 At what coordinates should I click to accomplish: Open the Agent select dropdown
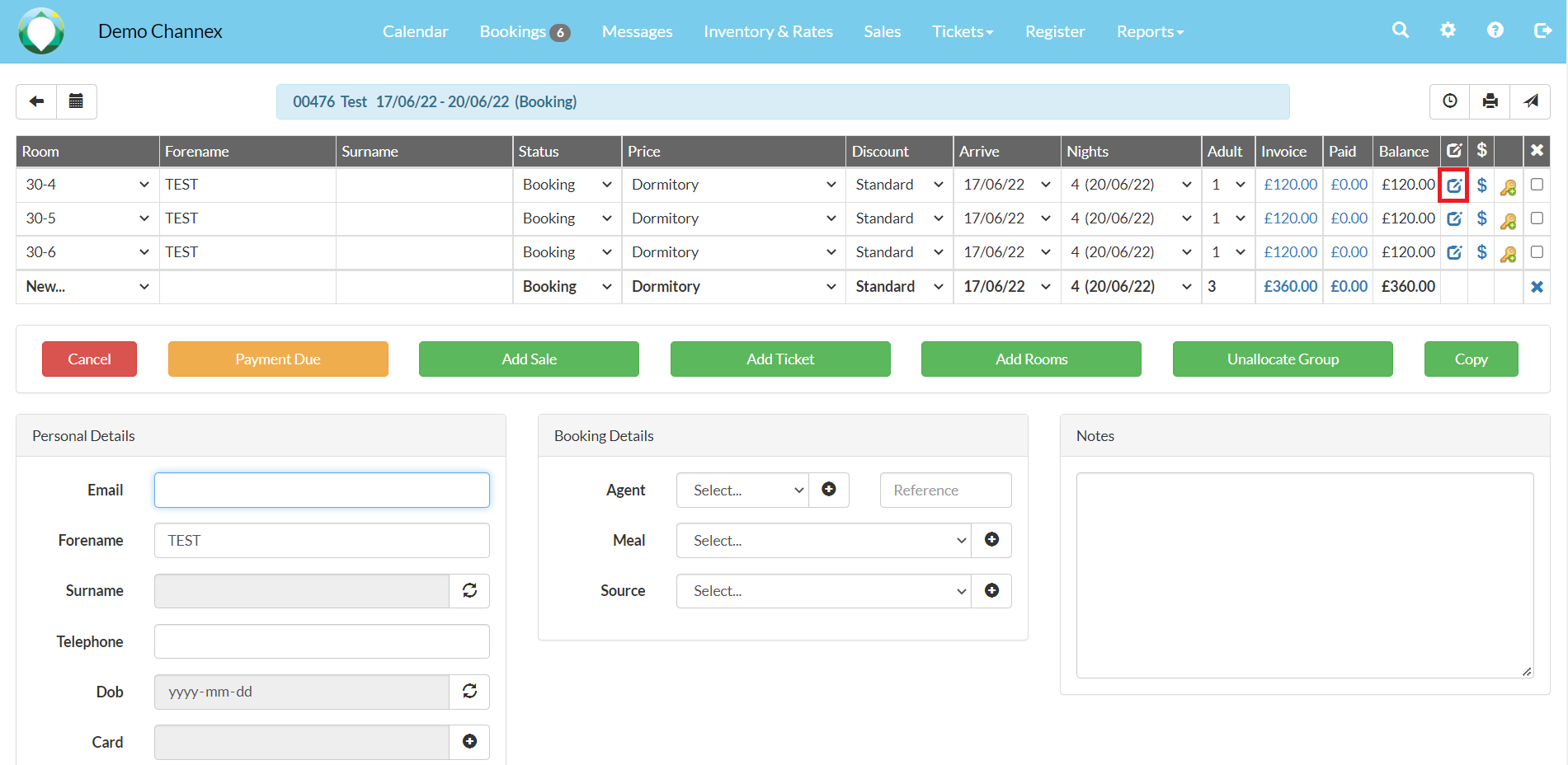[742, 490]
